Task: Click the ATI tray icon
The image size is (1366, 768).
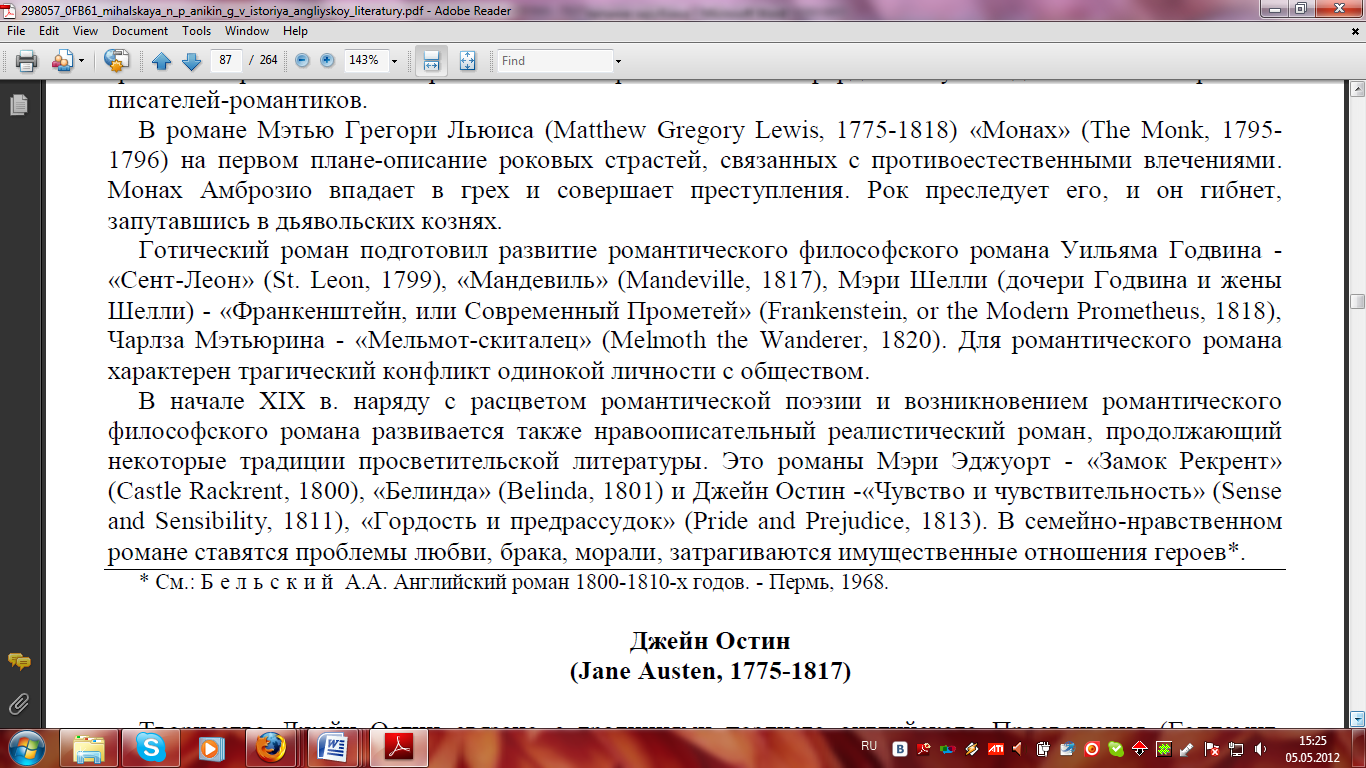Action: tap(997, 748)
